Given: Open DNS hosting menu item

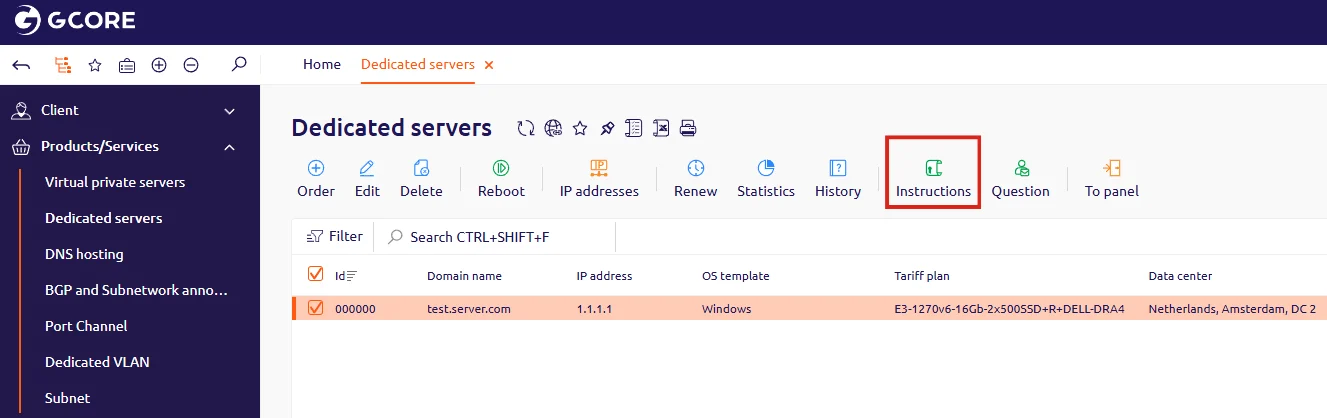Looking at the screenshot, I should tap(84, 254).
